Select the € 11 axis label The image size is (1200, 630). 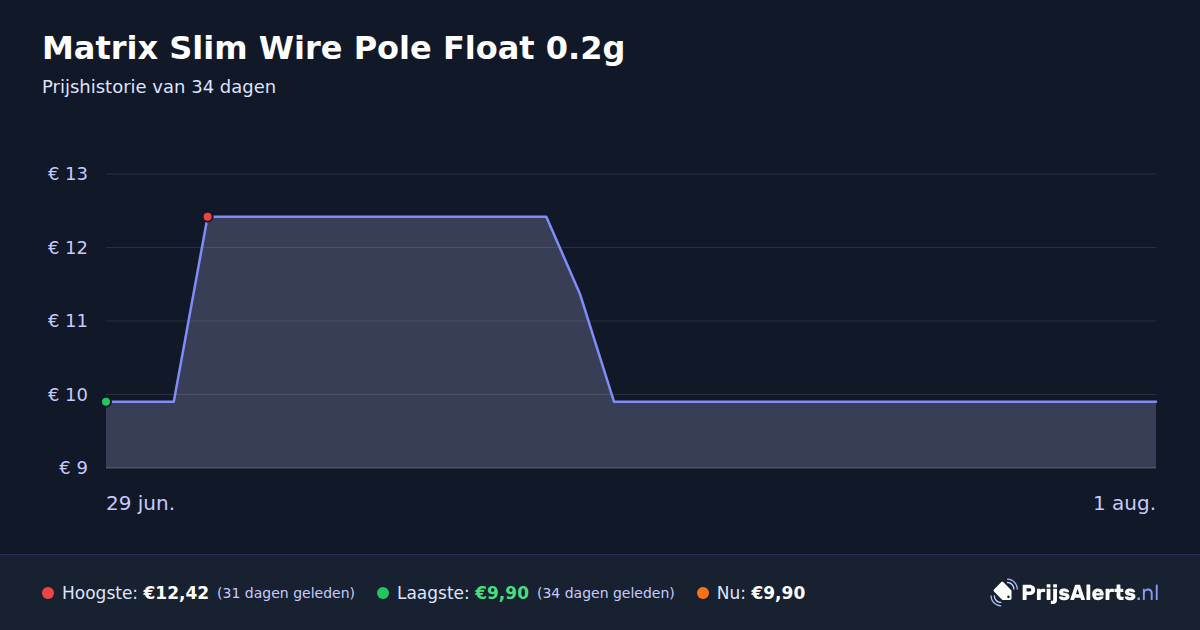tap(68, 321)
